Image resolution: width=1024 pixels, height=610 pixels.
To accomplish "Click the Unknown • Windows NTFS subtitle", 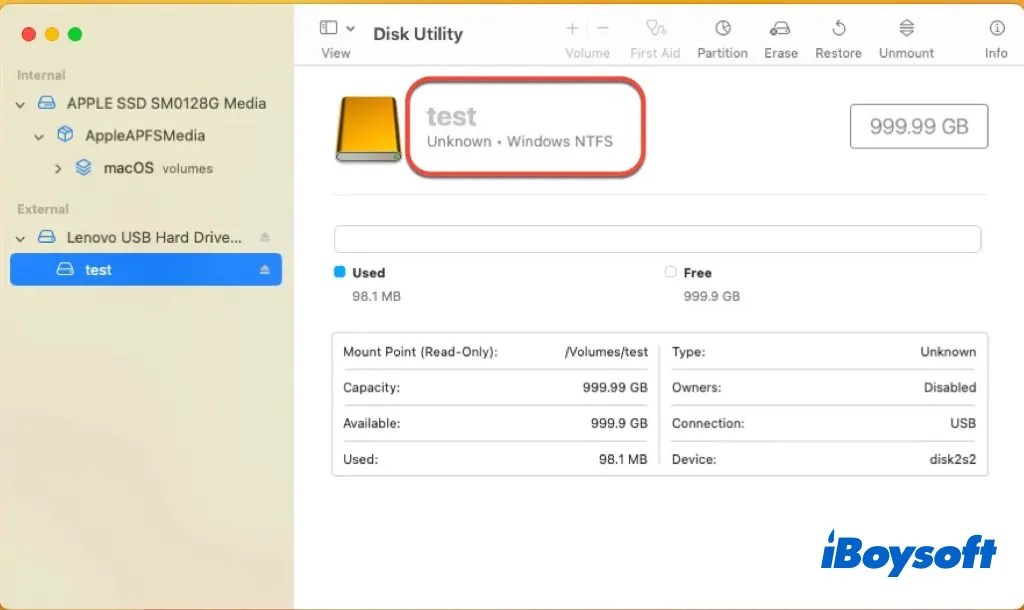I will pyautogui.click(x=520, y=141).
